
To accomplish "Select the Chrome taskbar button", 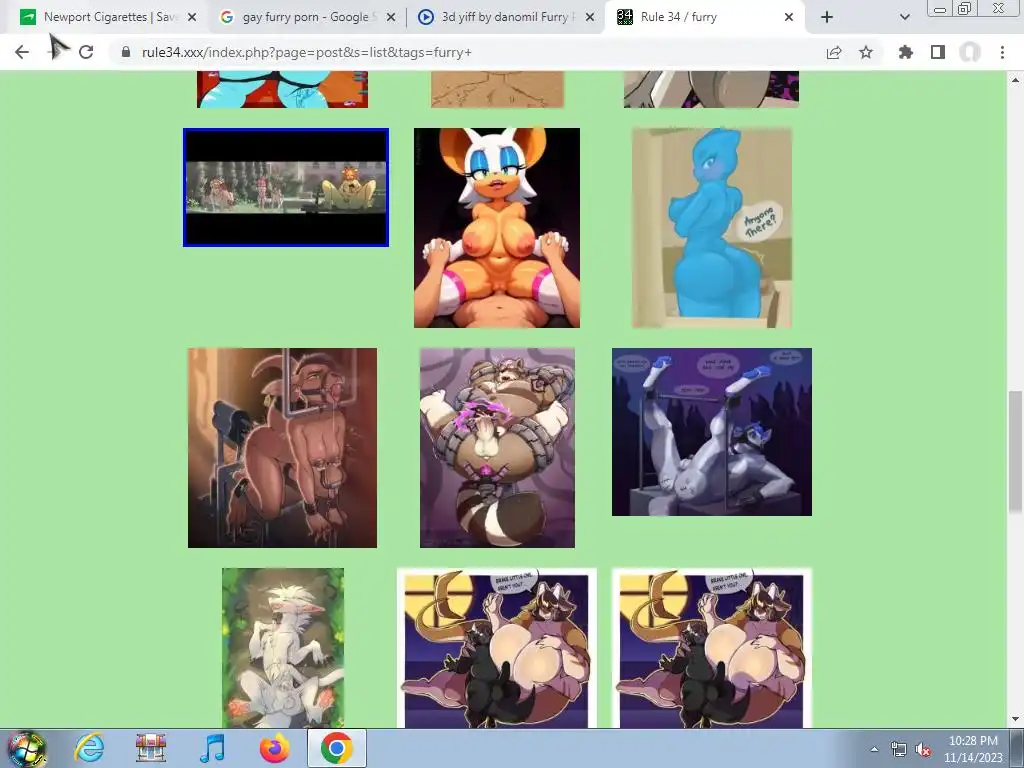I will (336, 748).
